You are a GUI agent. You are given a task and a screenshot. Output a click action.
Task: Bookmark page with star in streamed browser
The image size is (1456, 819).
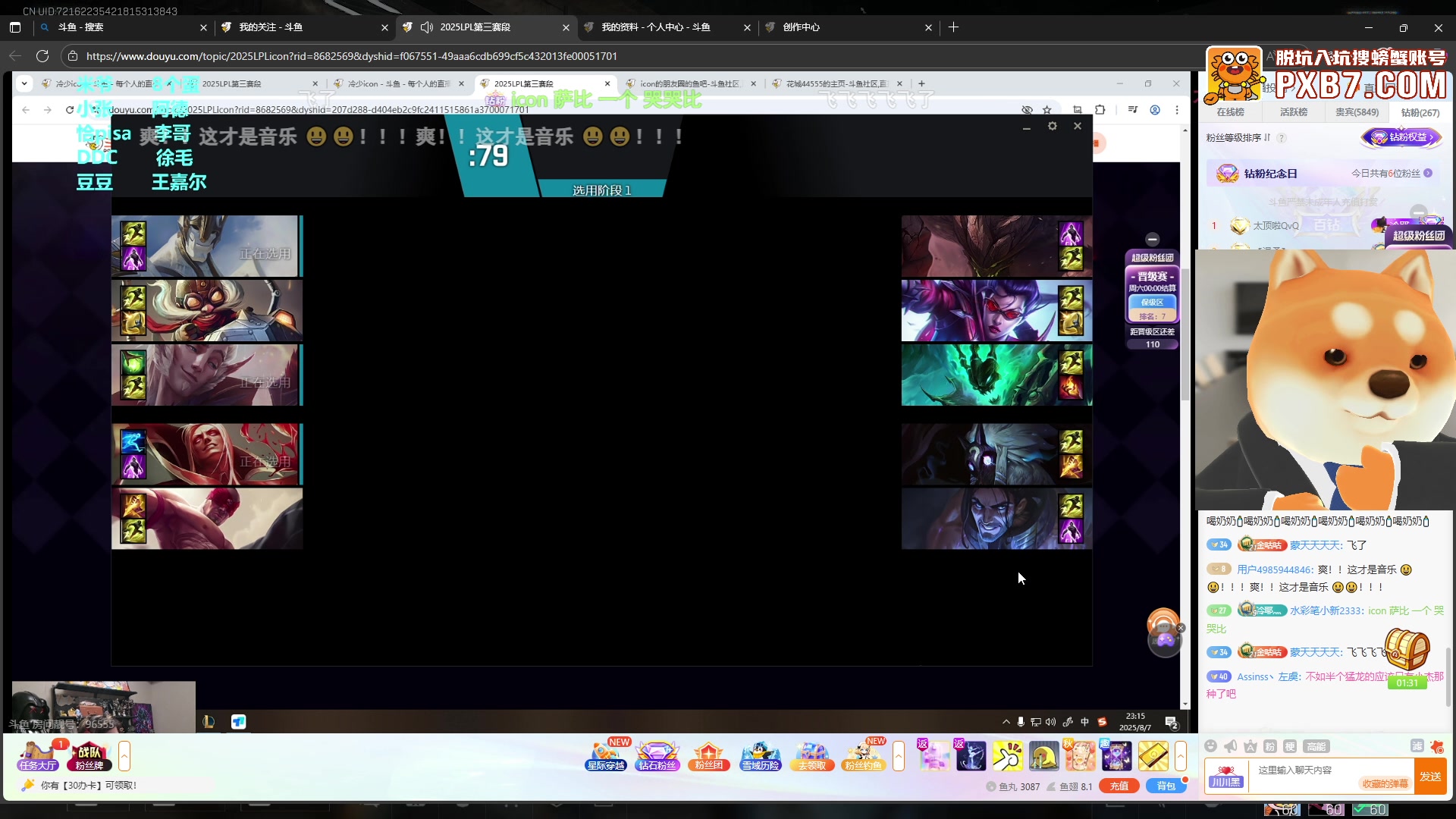pyautogui.click(x=1047, y=110)
